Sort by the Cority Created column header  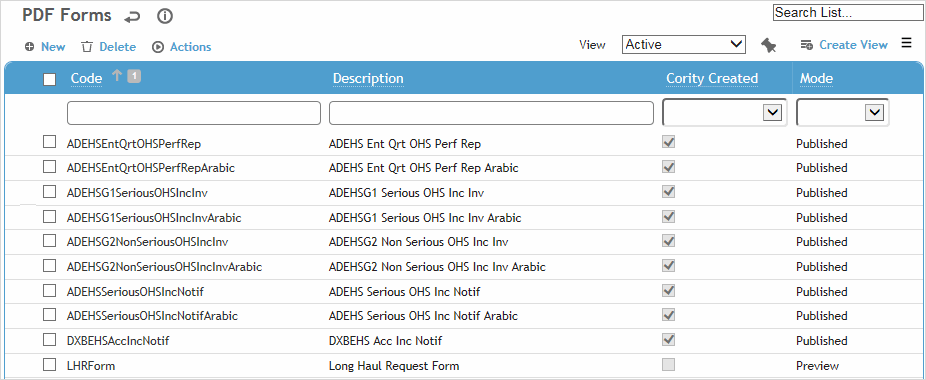pos(712,79)
